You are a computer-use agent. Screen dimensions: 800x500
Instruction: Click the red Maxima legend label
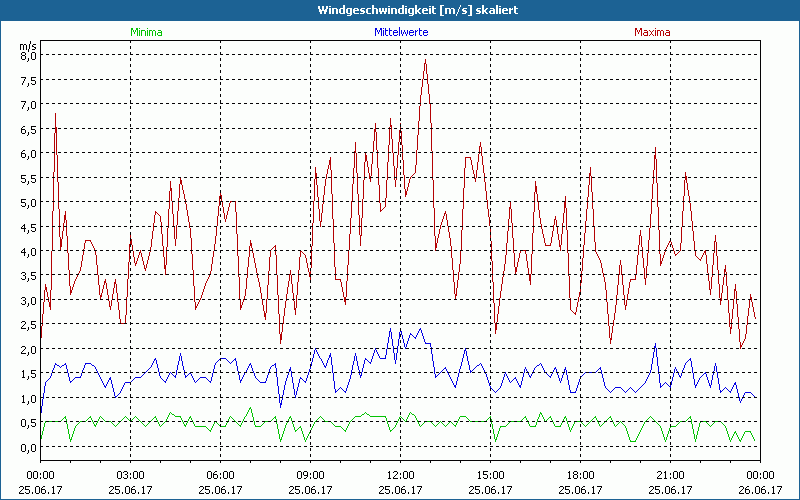tap(653, 32)
